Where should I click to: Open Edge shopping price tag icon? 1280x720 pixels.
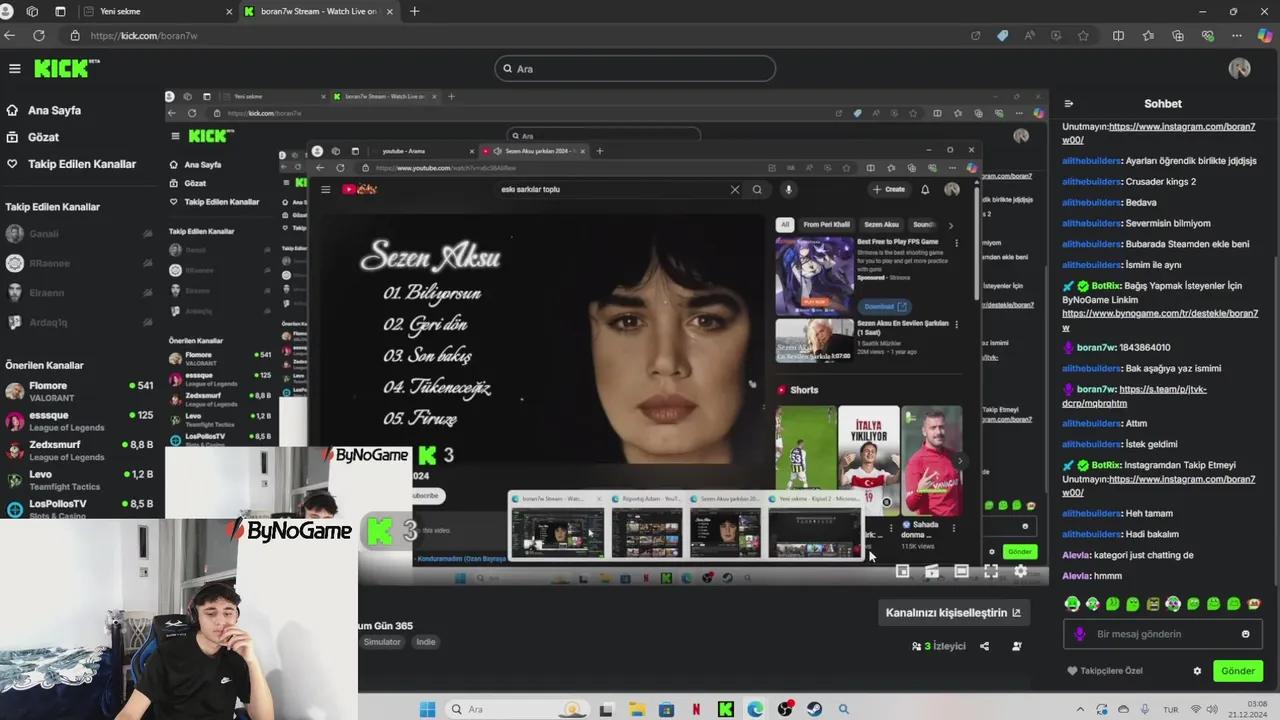[1002, 35]
